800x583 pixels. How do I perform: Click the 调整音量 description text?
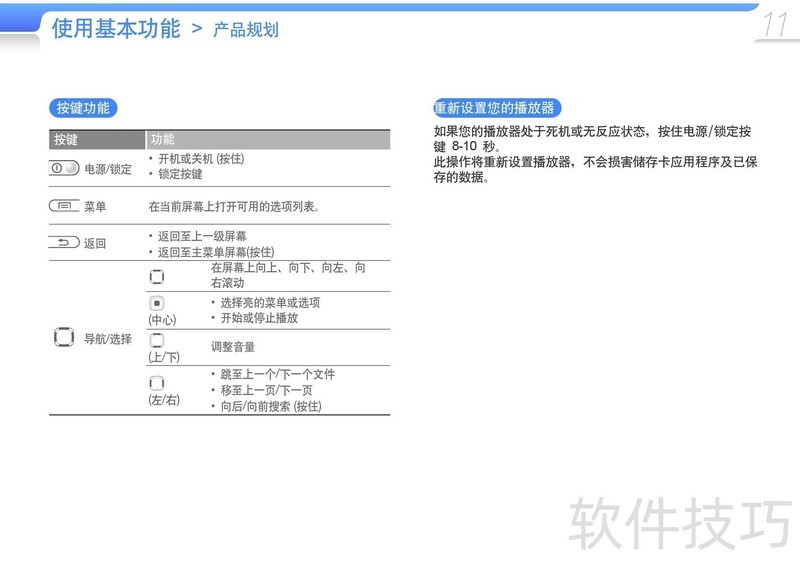tap(232, 347)
